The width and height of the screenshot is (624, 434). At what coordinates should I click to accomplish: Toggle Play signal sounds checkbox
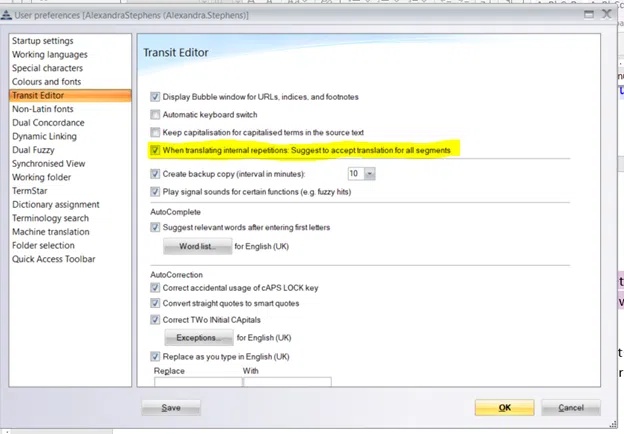(x=155, y=192)
